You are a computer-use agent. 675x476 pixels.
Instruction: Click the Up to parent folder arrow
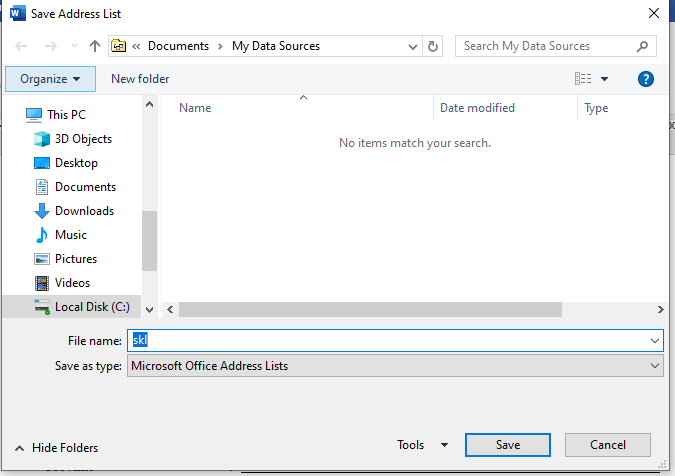pyautogui.click(x=95, y=46)
